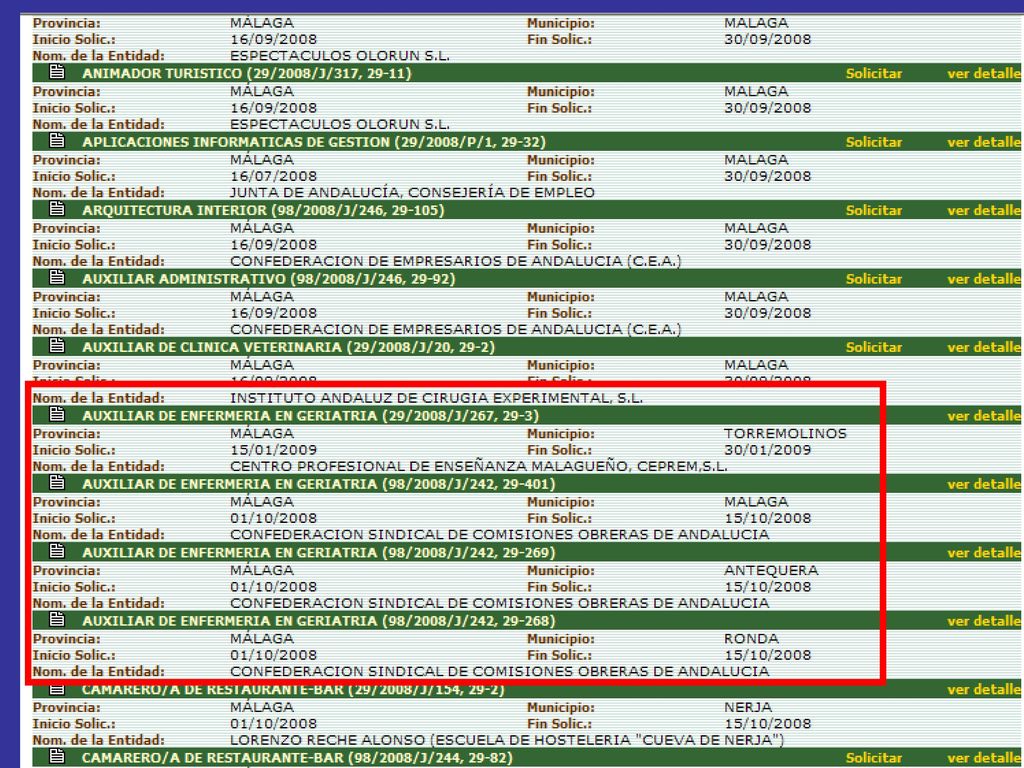Click document icon beside APLICACIONES INFORMATICAS DE GESTION
Image resolution: width=1024 pixels, height=768 pixels.
point(57,140)
